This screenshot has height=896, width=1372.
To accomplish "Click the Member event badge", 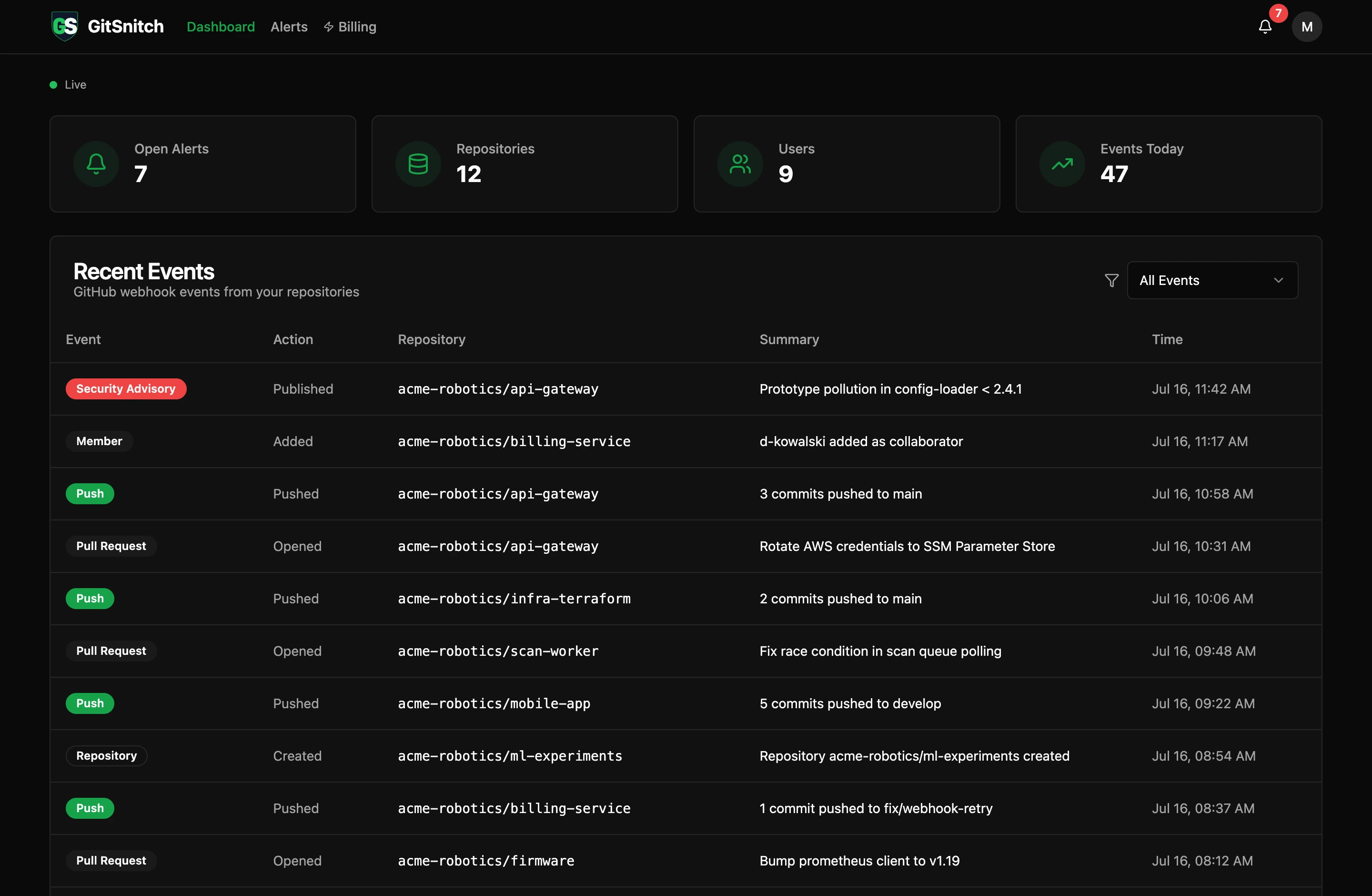I will [99, 441].
